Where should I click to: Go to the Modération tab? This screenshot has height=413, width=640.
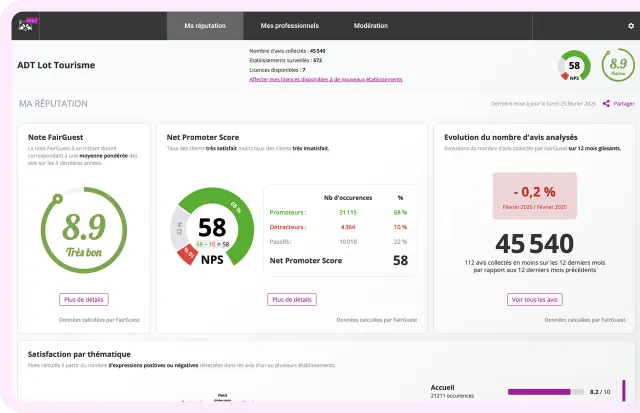pyautogui.click(x=371, y=26)
